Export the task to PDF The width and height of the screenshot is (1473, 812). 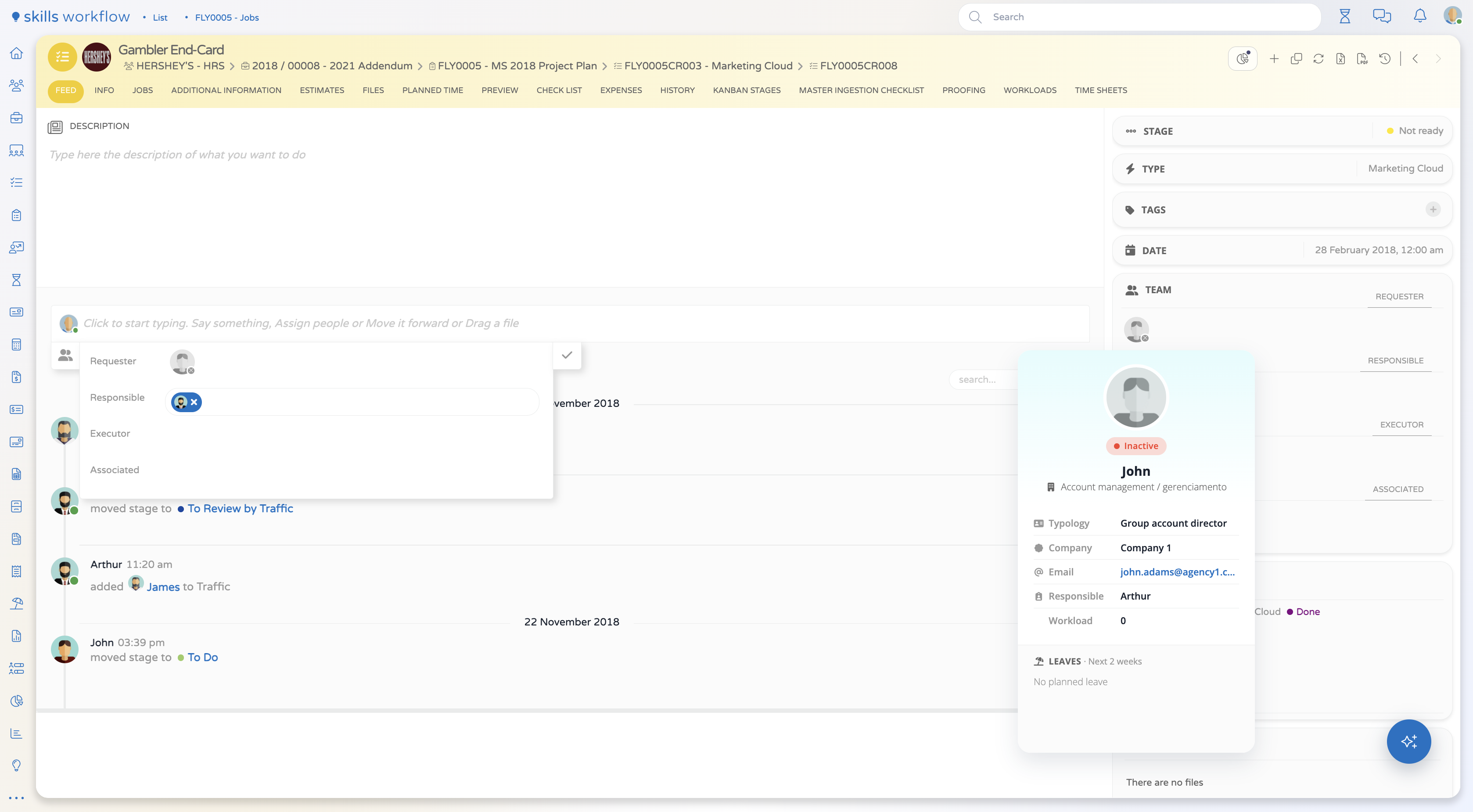pos(1363,58)
